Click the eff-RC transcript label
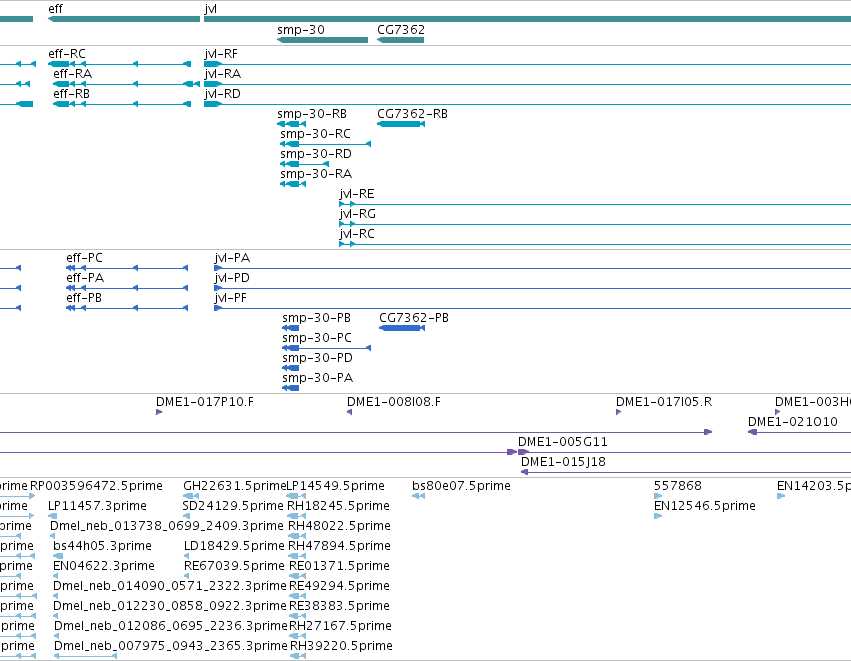 (67, 54)
